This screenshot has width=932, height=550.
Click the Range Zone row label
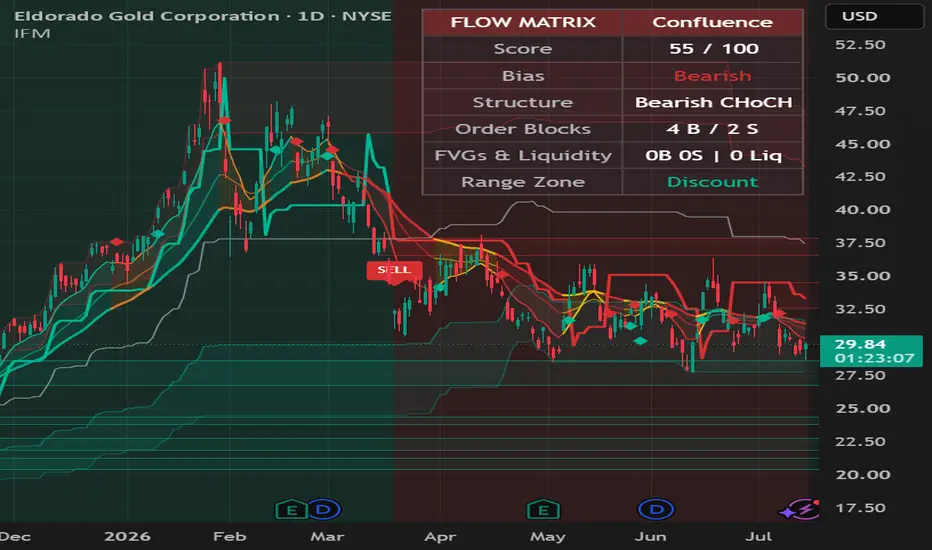click(x=522, y=182)
